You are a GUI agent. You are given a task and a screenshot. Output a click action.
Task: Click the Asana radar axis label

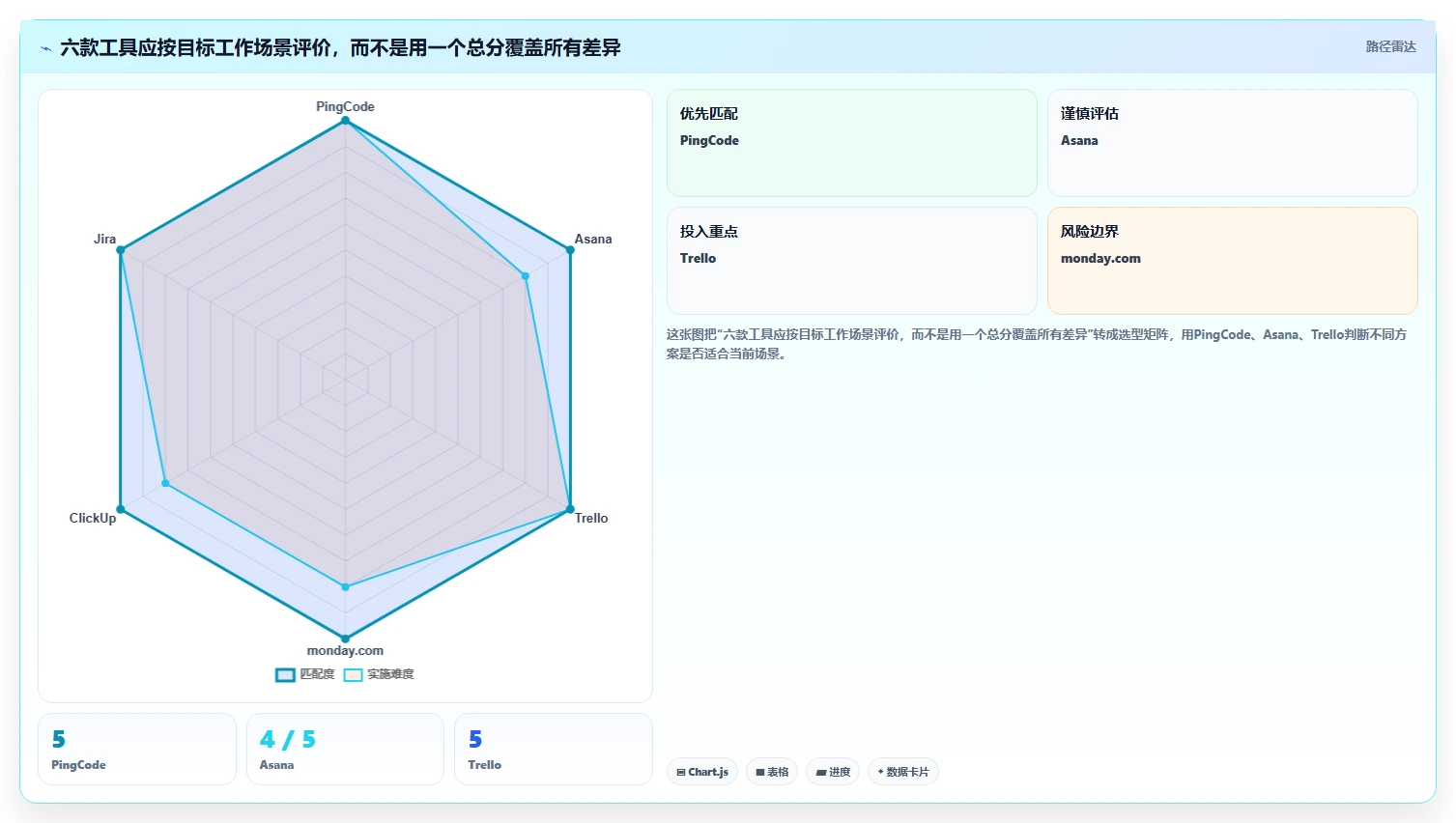pos(593,239)
